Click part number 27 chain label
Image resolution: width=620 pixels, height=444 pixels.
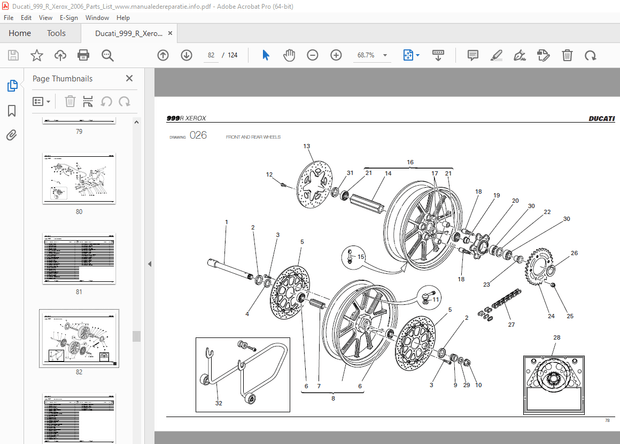[511, 324]
